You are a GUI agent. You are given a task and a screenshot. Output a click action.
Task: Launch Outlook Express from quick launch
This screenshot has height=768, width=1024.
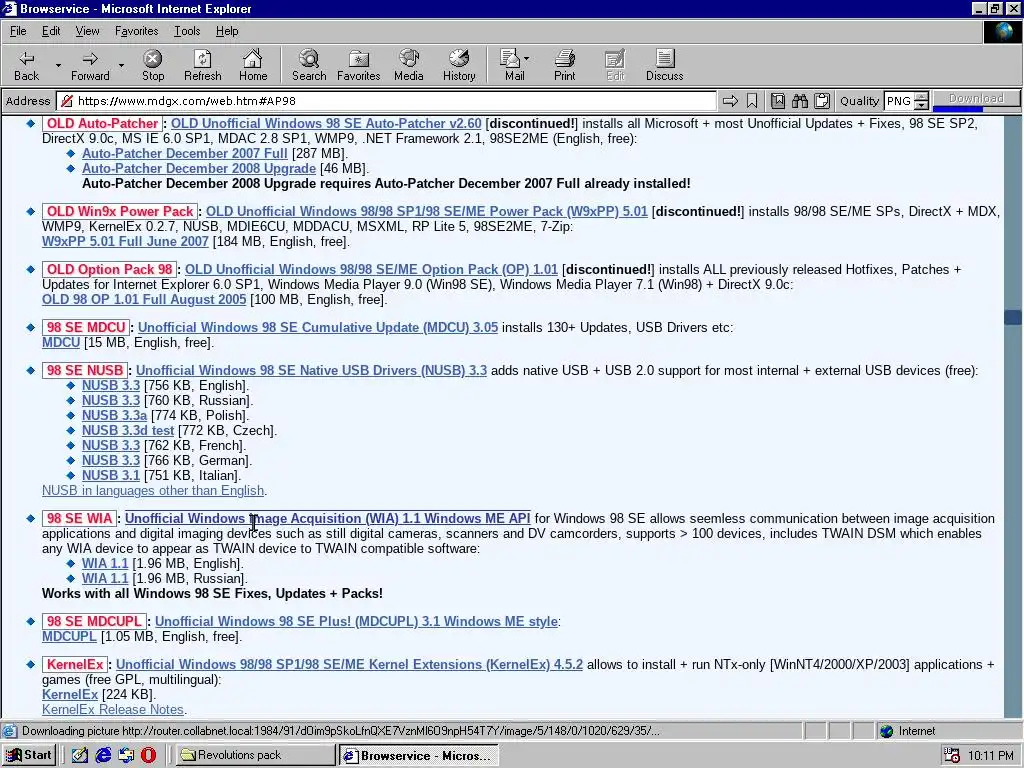(x=126, y=756)
